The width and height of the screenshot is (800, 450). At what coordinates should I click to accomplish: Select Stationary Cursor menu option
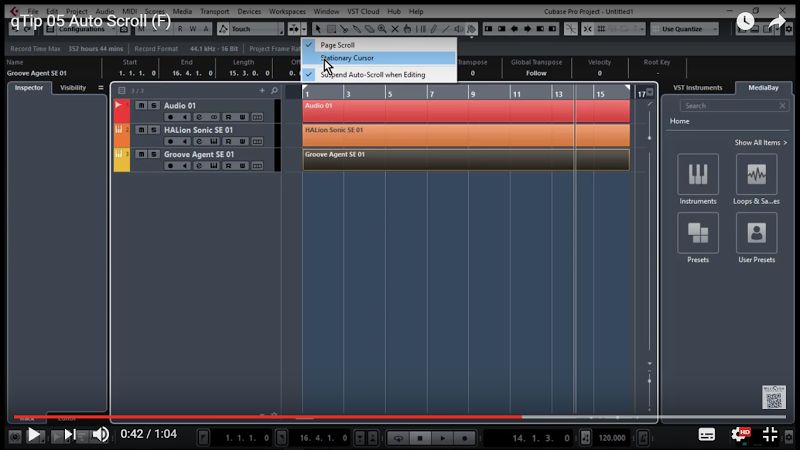pos(379,58)
